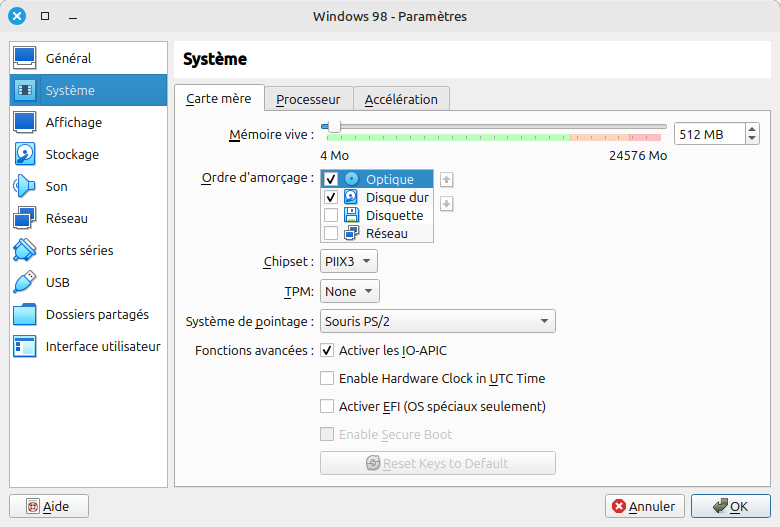Select Affichage in settings list
Viewport: 780px width, 527px height.
pyautogui.click(x=89, y=122)
